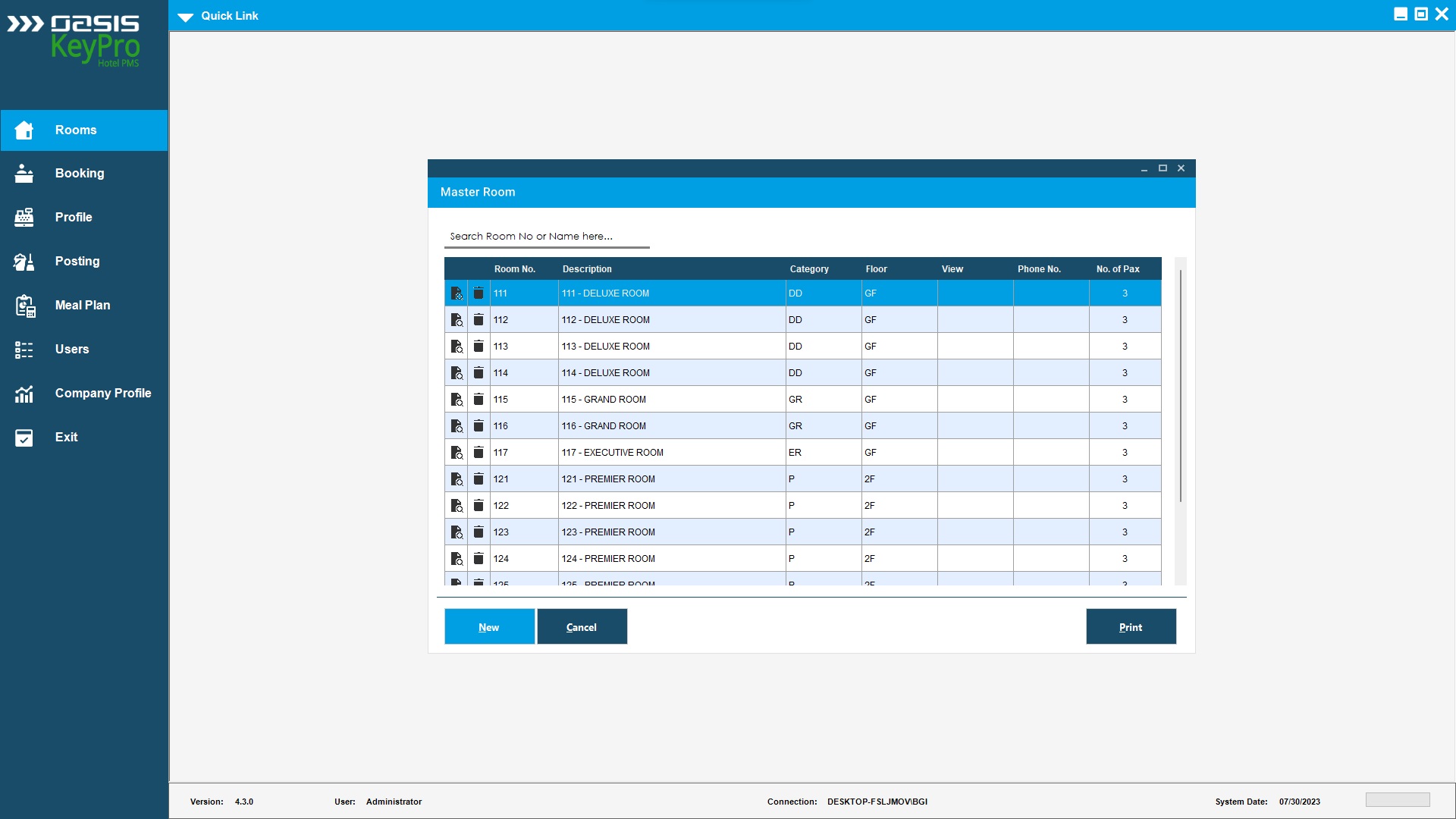Image resolution: width=1456 pixels, height=819 pixels.
Task: Click the trash icon for room 122
Action: coord(479,506)
